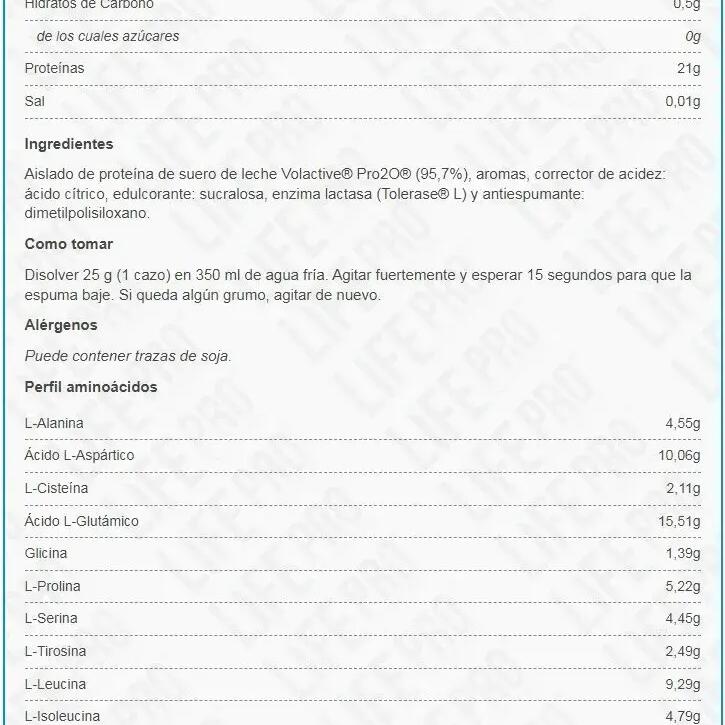
Task: Select the Proteínas row label
Action: 54,69
